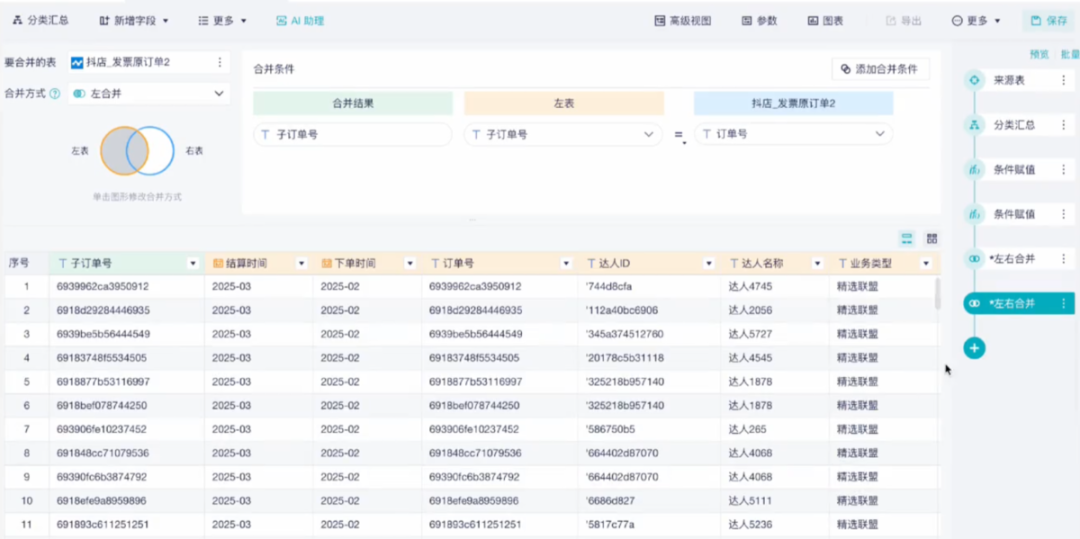This screenshot has width=1080, height=539.
Task: Select the list view icon above the table
Action: pyautogui.click(x=907, y=239)
